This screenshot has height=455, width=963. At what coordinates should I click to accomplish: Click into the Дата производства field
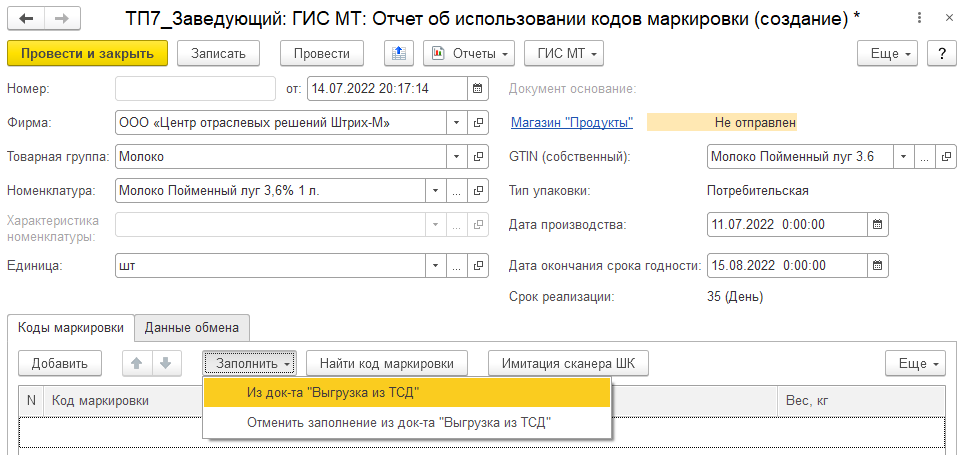tap(787, 224)
